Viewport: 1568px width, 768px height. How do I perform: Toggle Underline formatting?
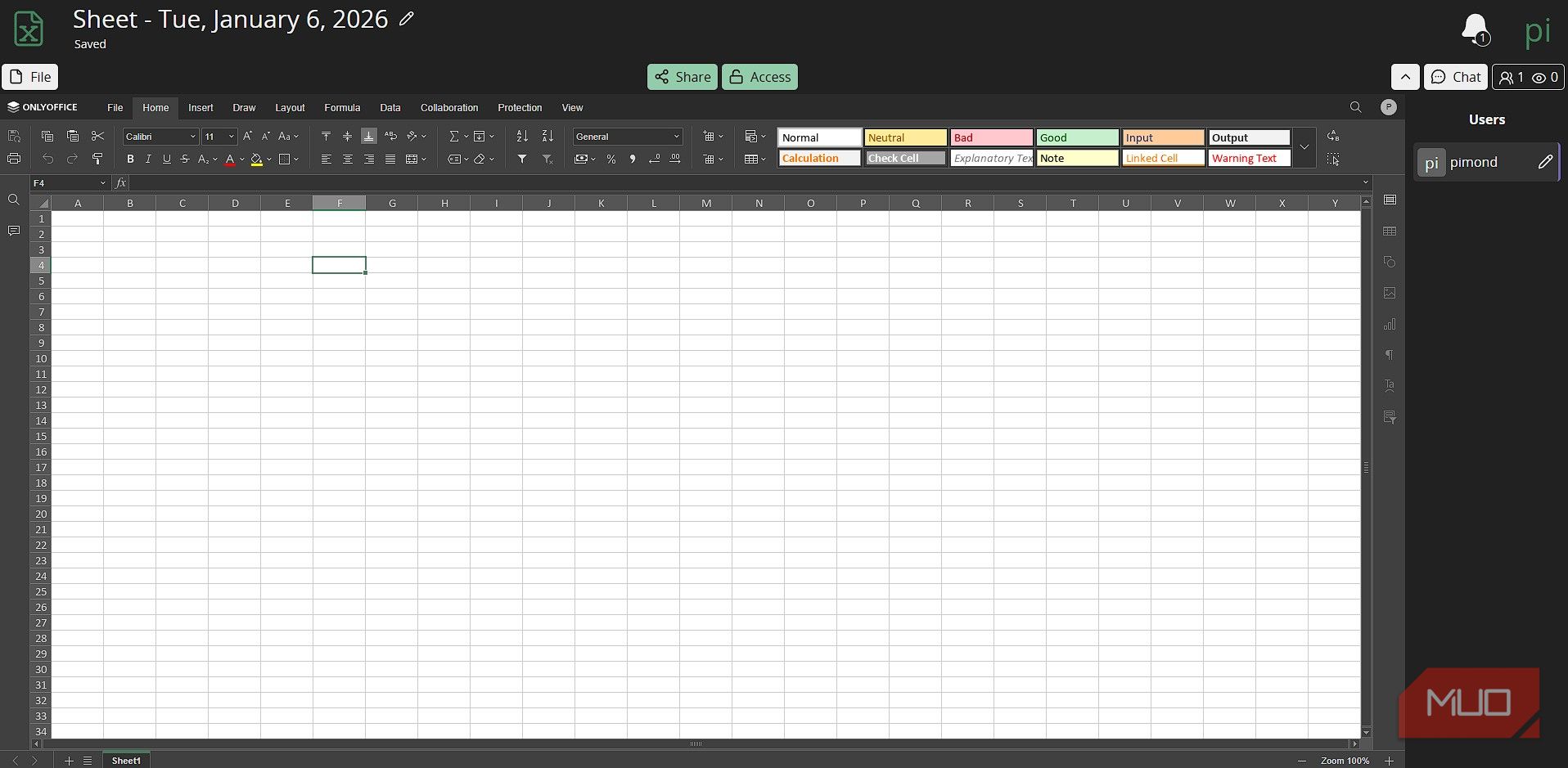(x=167, y=159)
